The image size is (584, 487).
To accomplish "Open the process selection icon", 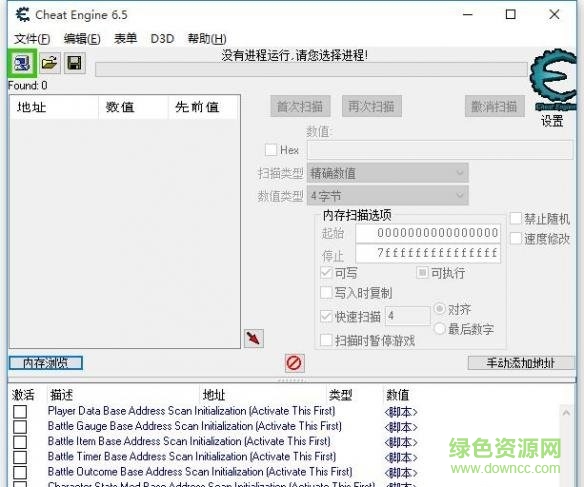I will click(x=22, y=63).
